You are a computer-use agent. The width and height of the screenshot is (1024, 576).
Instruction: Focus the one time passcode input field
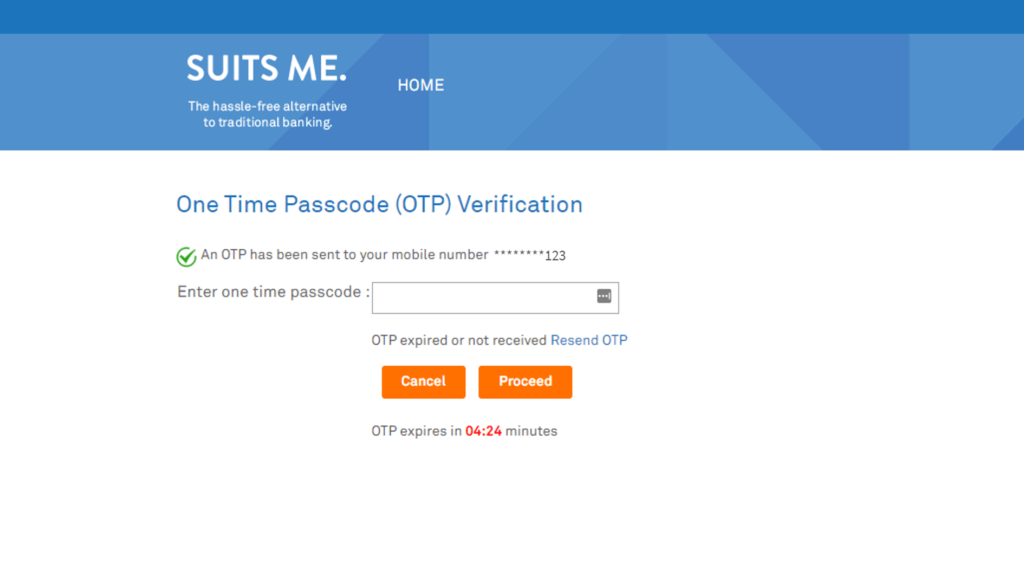495,298
